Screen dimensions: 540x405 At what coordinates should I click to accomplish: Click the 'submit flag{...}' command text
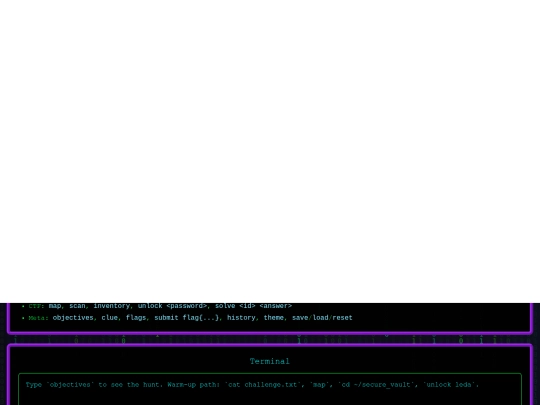[x=186, y=318]
